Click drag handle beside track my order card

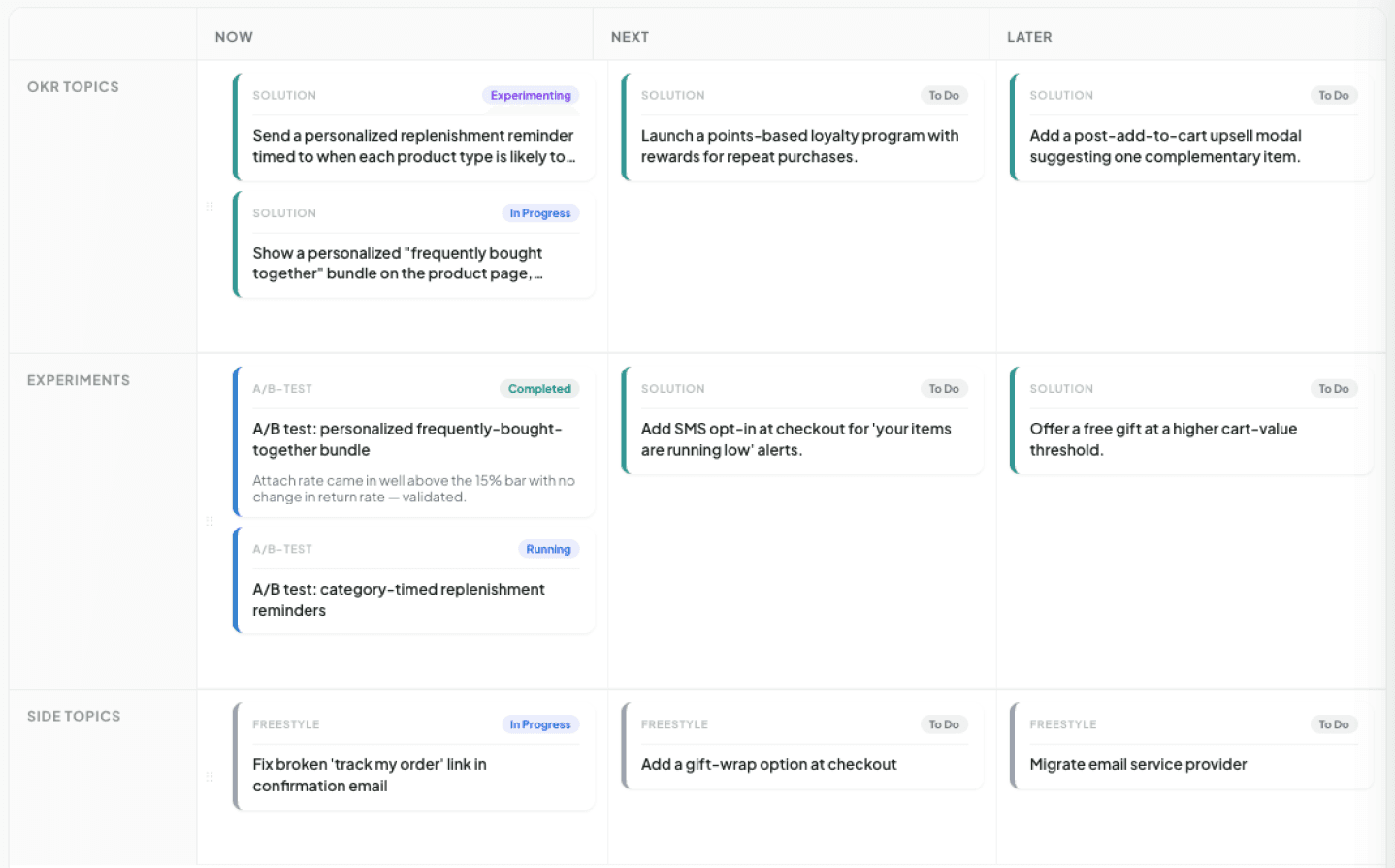(x=210, y=777)
